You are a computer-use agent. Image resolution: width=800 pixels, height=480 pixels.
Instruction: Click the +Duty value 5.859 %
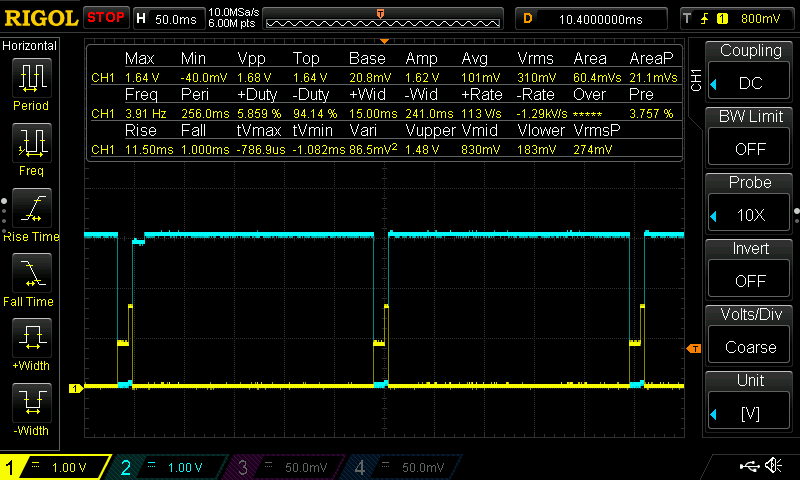(259, 113)
